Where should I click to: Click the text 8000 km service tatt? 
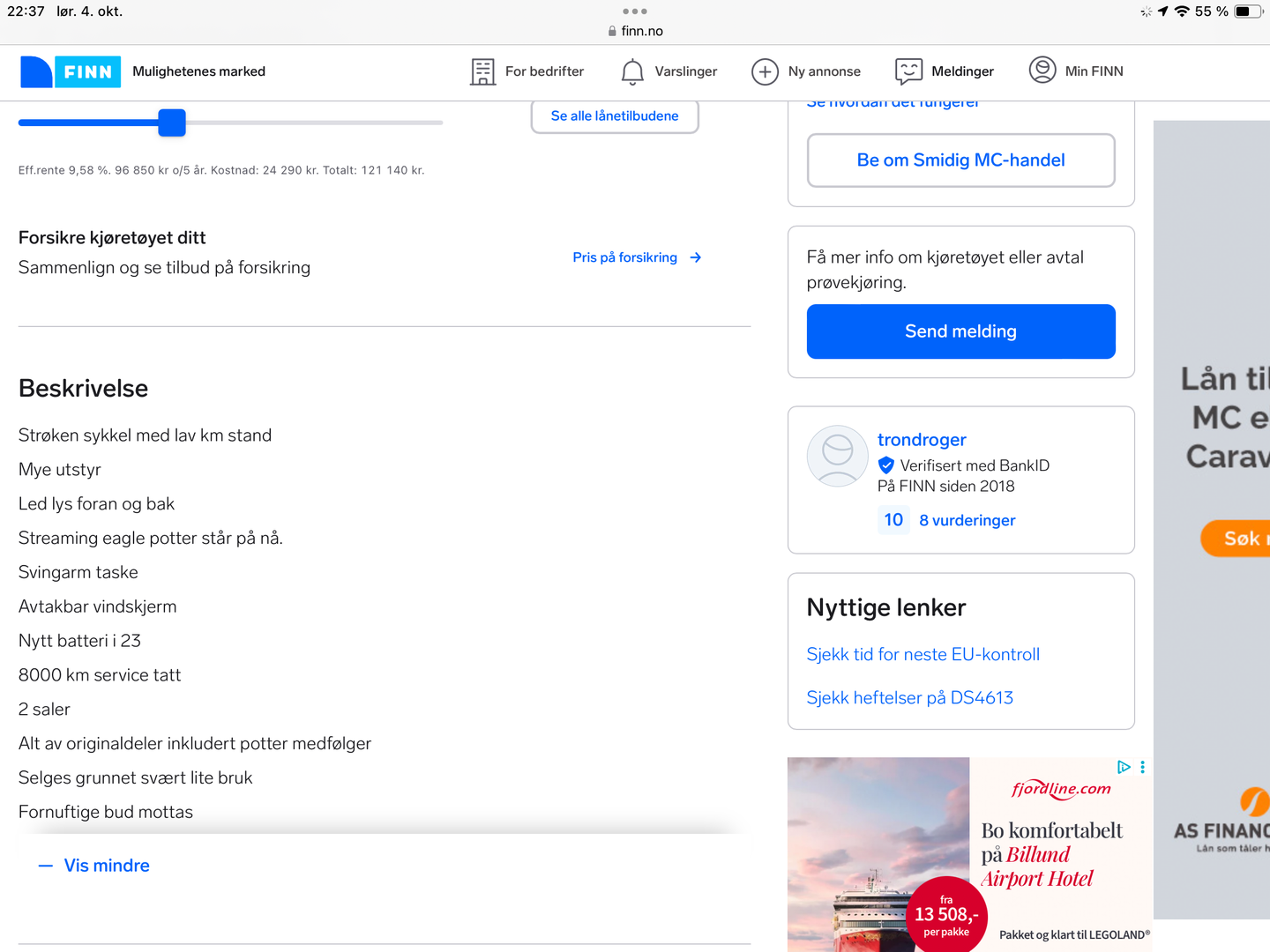coord(100,675)
